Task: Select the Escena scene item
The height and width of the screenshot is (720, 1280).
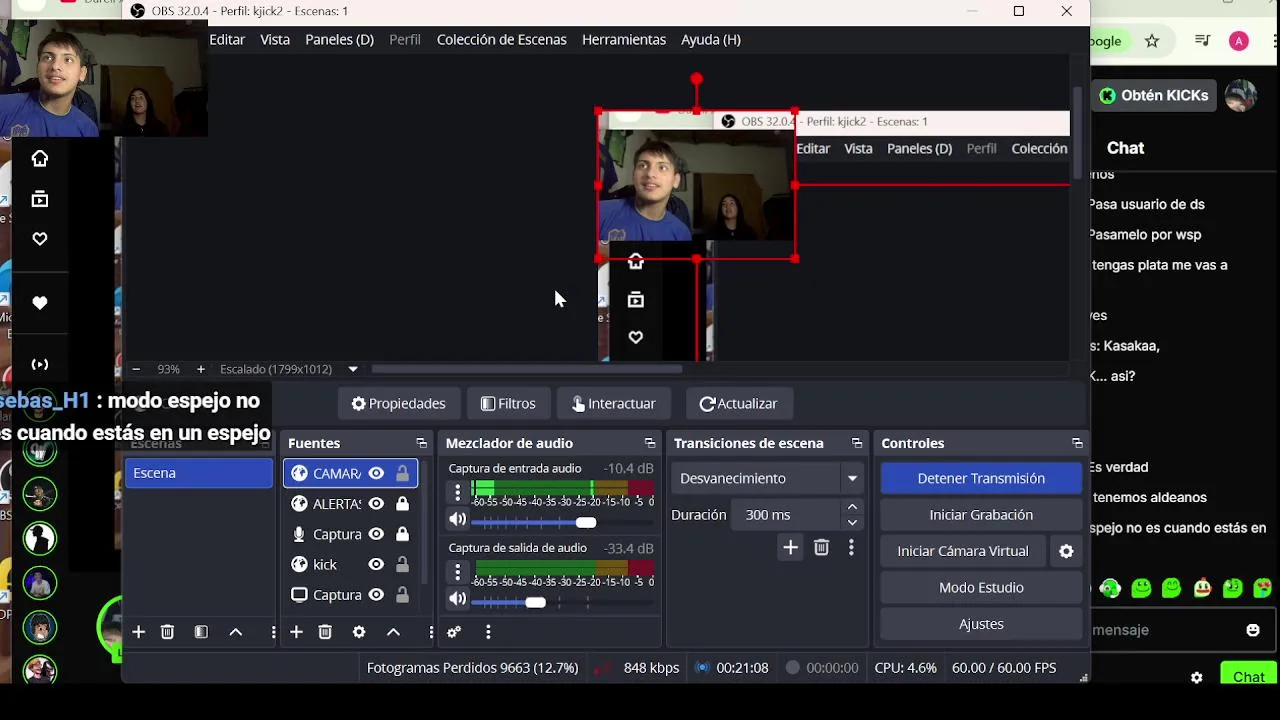Action: click(198, 473)
